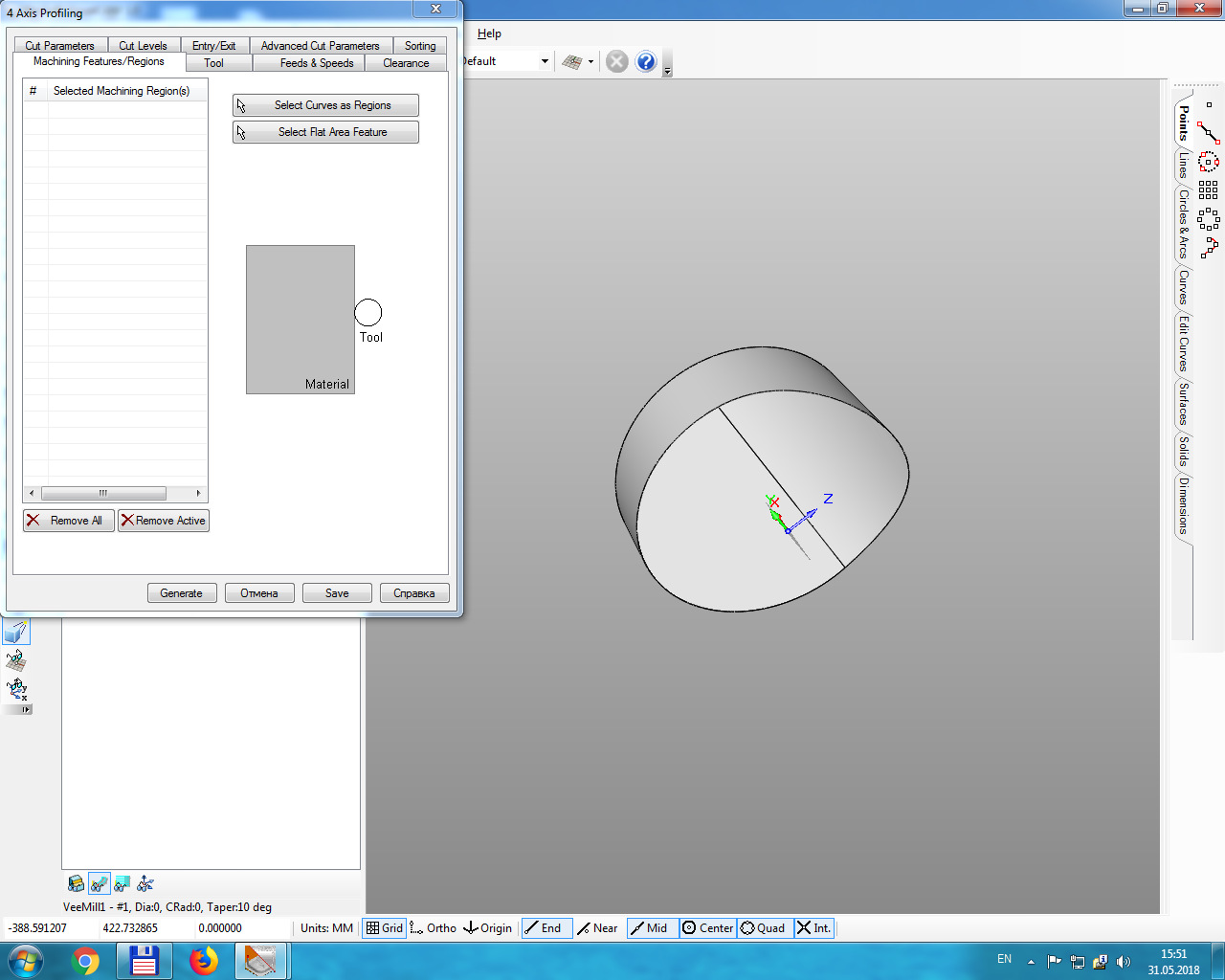This screenshot has width=1225, height=980.
Task: Toggle Near snap option
Action: (598, 928)
